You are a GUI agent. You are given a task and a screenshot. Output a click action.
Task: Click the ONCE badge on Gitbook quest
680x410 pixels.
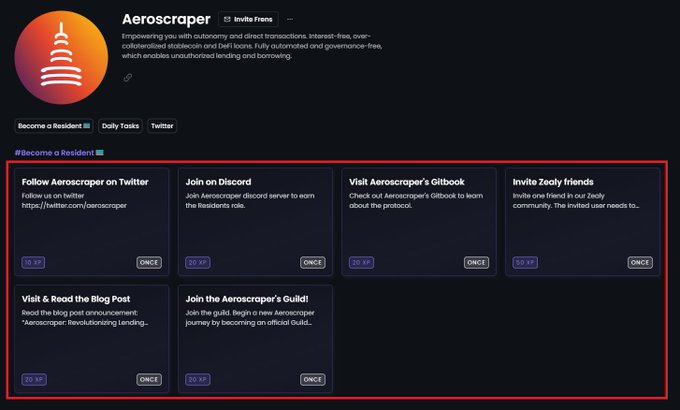(476, 262)
